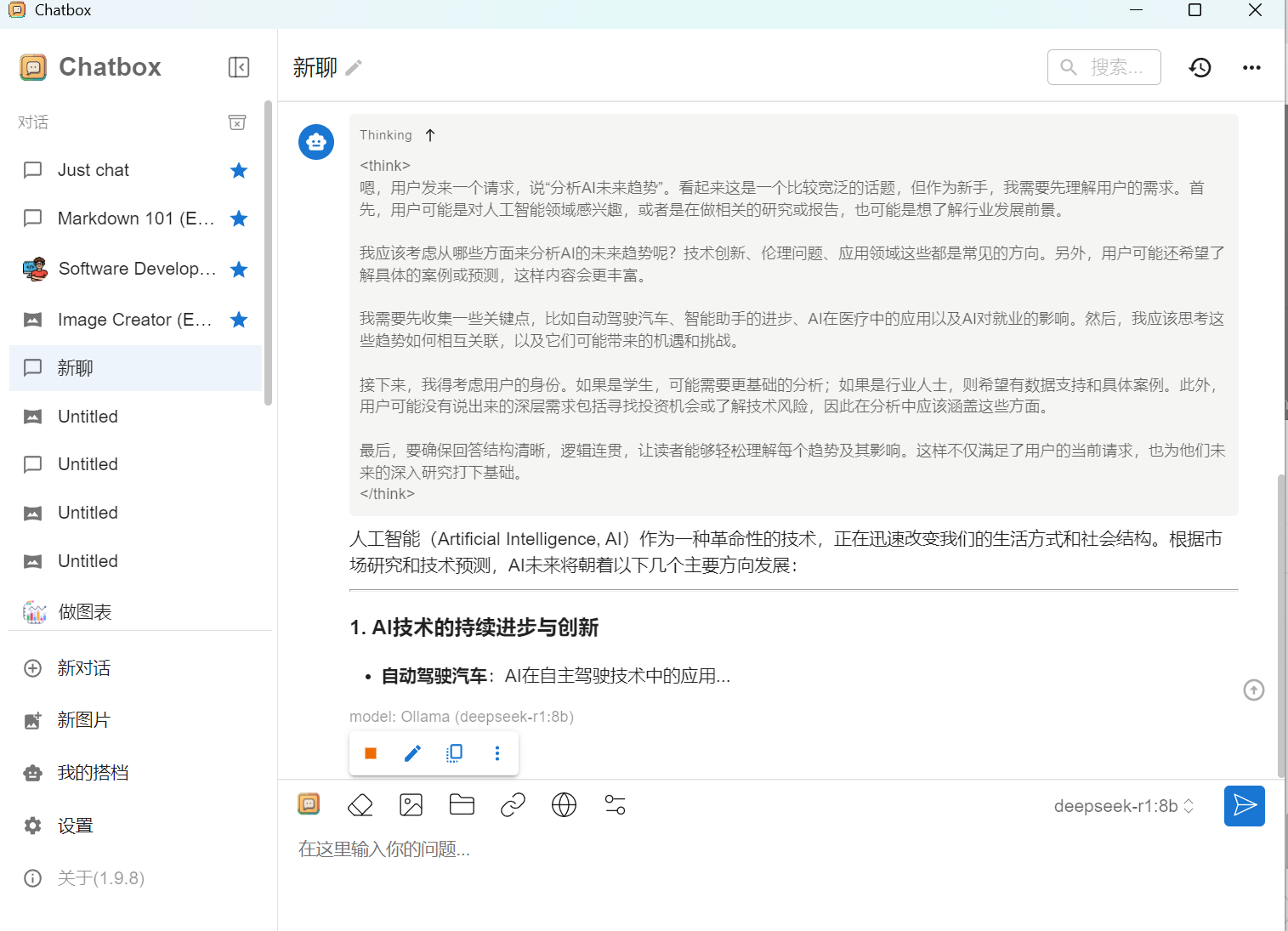Open the three-dot menu in header
Viewport: 1288px width, 931px height.
tap(1251, 67)
